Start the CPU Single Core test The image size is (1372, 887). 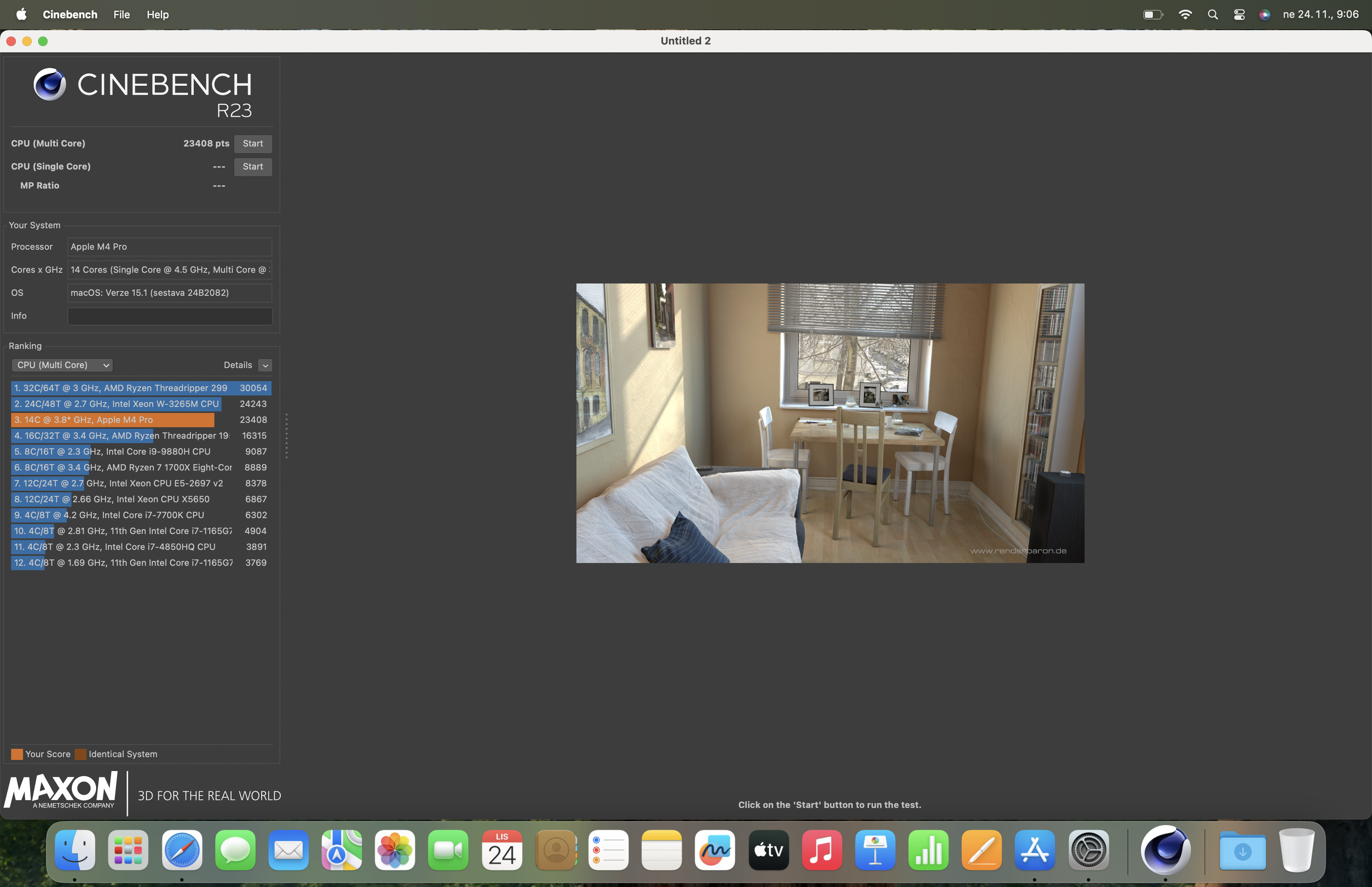coord(253,166)
